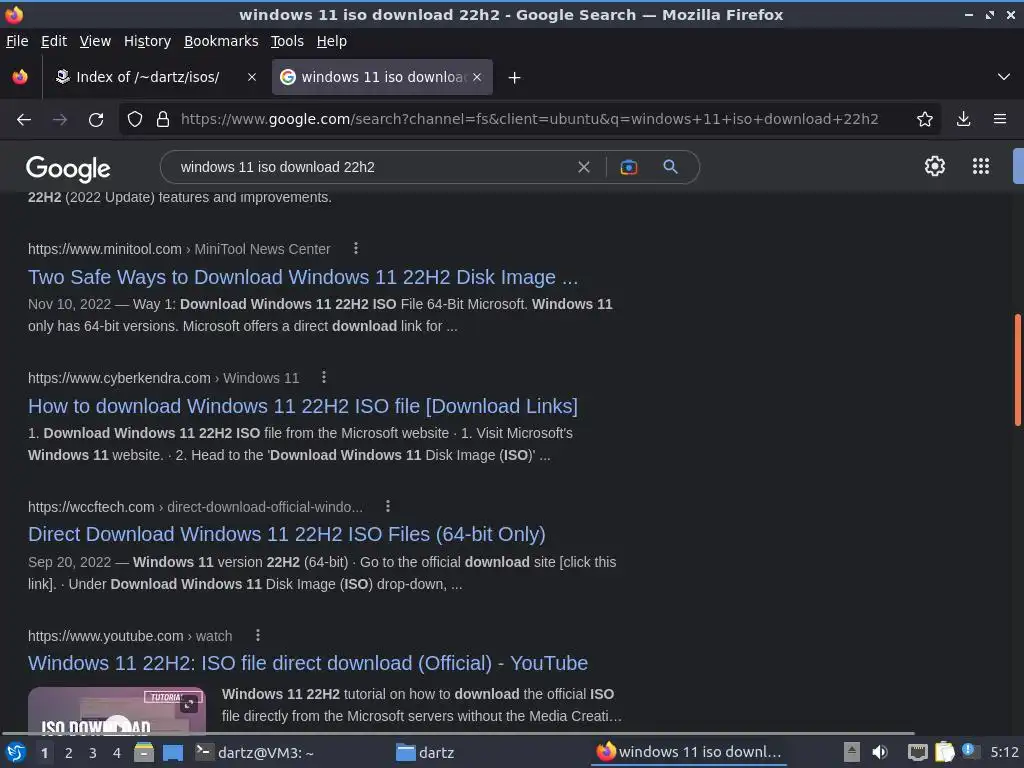Switch to workspace 1
The height and width of the screenshot is (768, 1024).
(44, 753)
